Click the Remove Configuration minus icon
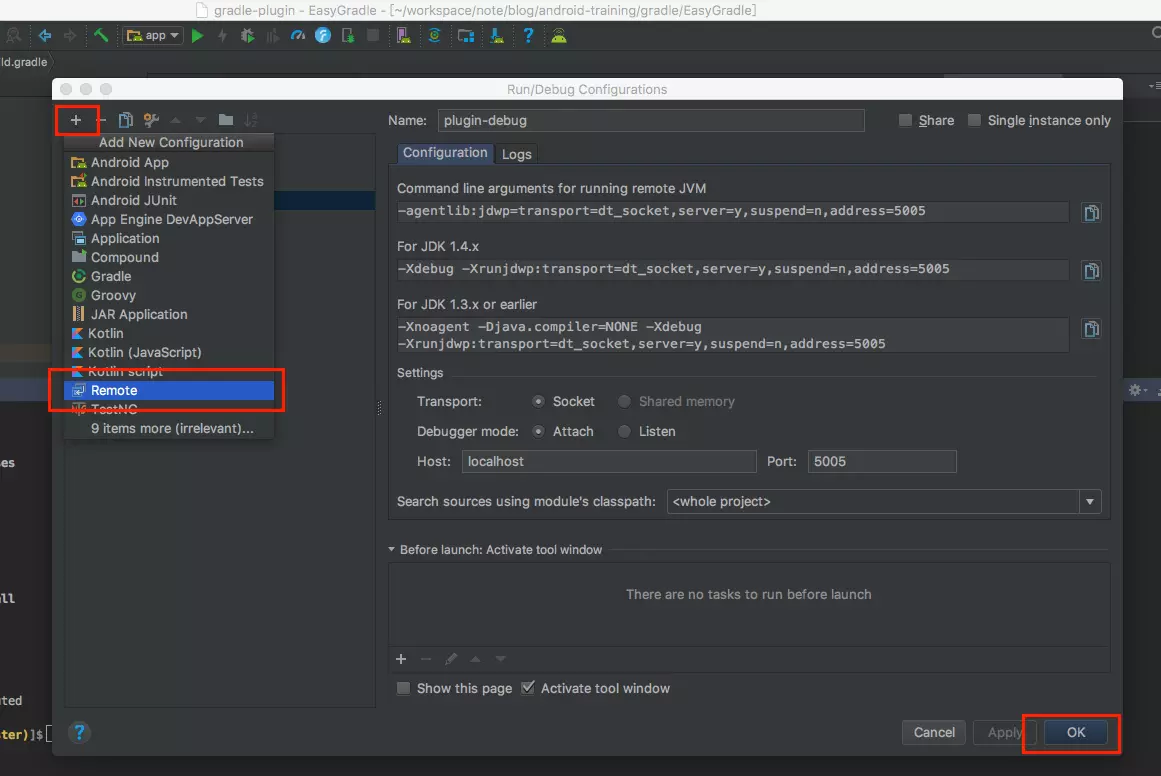 tap(101, 120)
